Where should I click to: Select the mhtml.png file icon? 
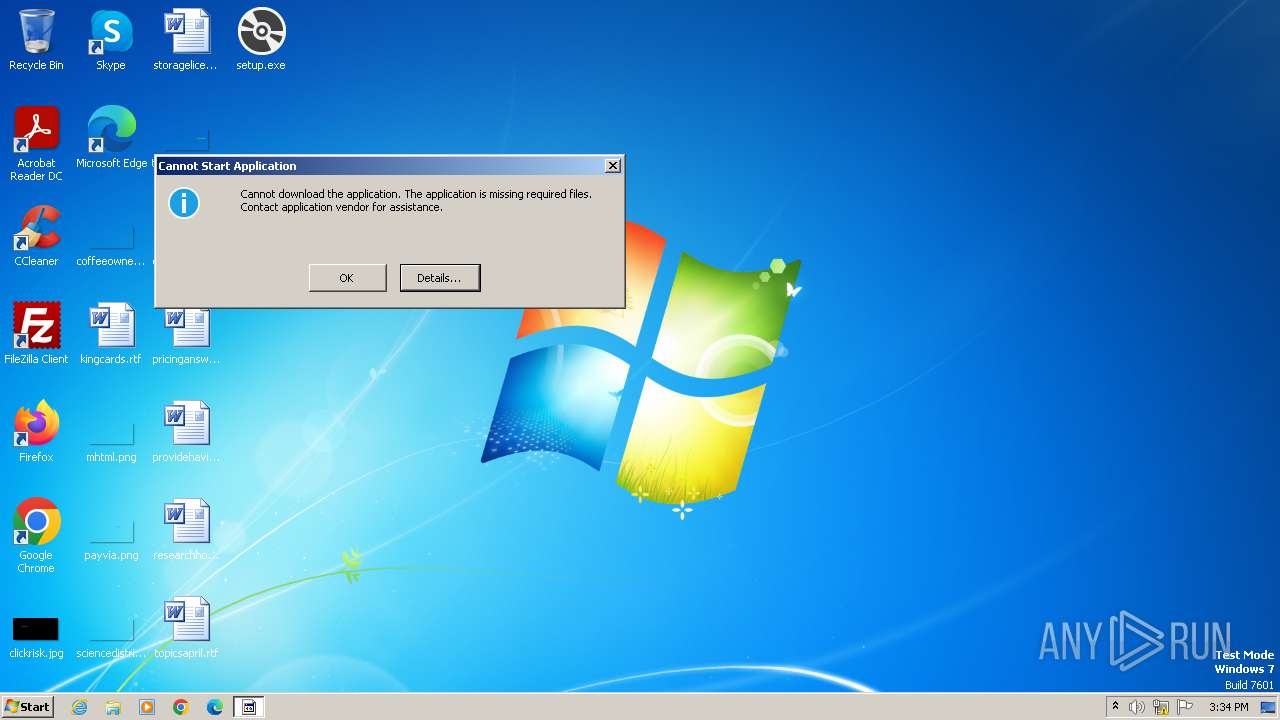111,440
